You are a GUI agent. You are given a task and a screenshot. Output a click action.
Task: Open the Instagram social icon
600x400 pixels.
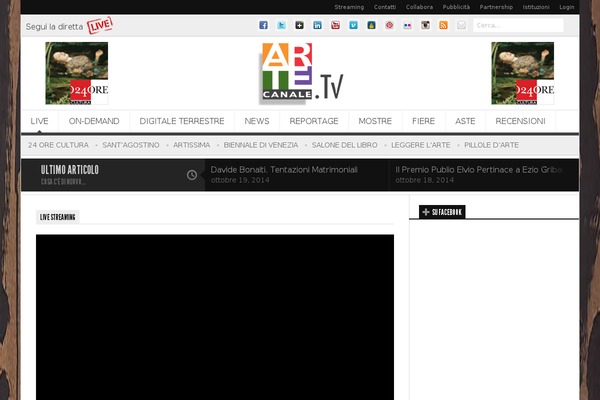point(425,25)
